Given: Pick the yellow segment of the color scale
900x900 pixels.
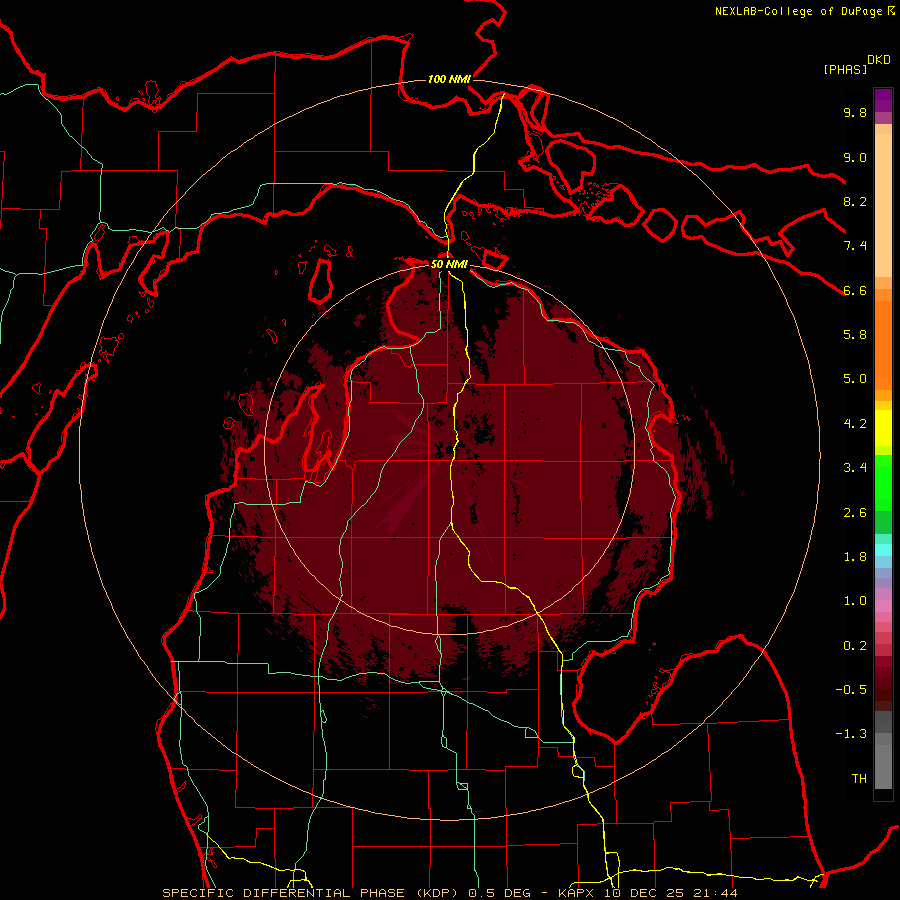Looking at the screenshot, I should (x=883, y=428).
